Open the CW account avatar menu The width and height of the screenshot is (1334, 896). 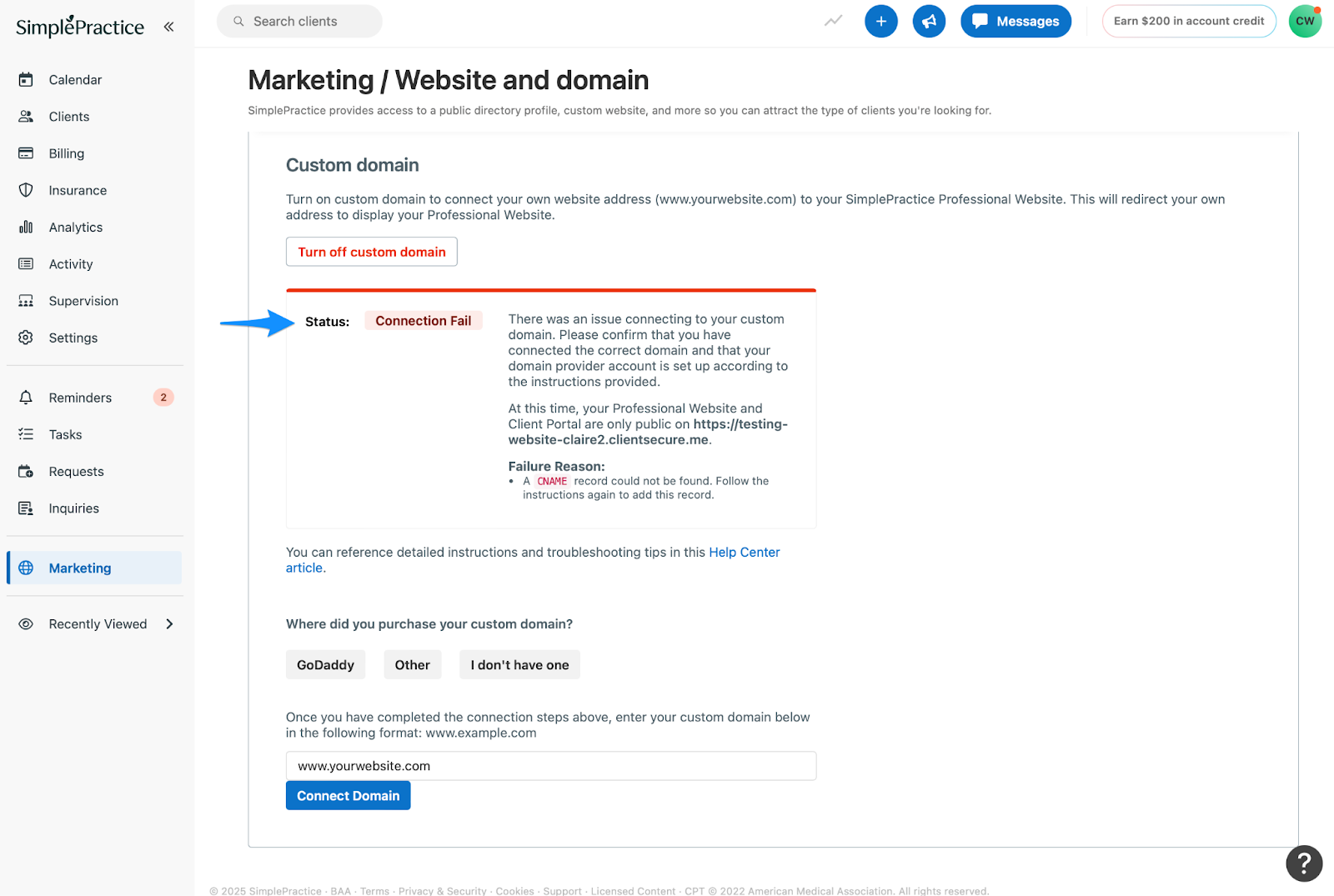pos(1305,22)
